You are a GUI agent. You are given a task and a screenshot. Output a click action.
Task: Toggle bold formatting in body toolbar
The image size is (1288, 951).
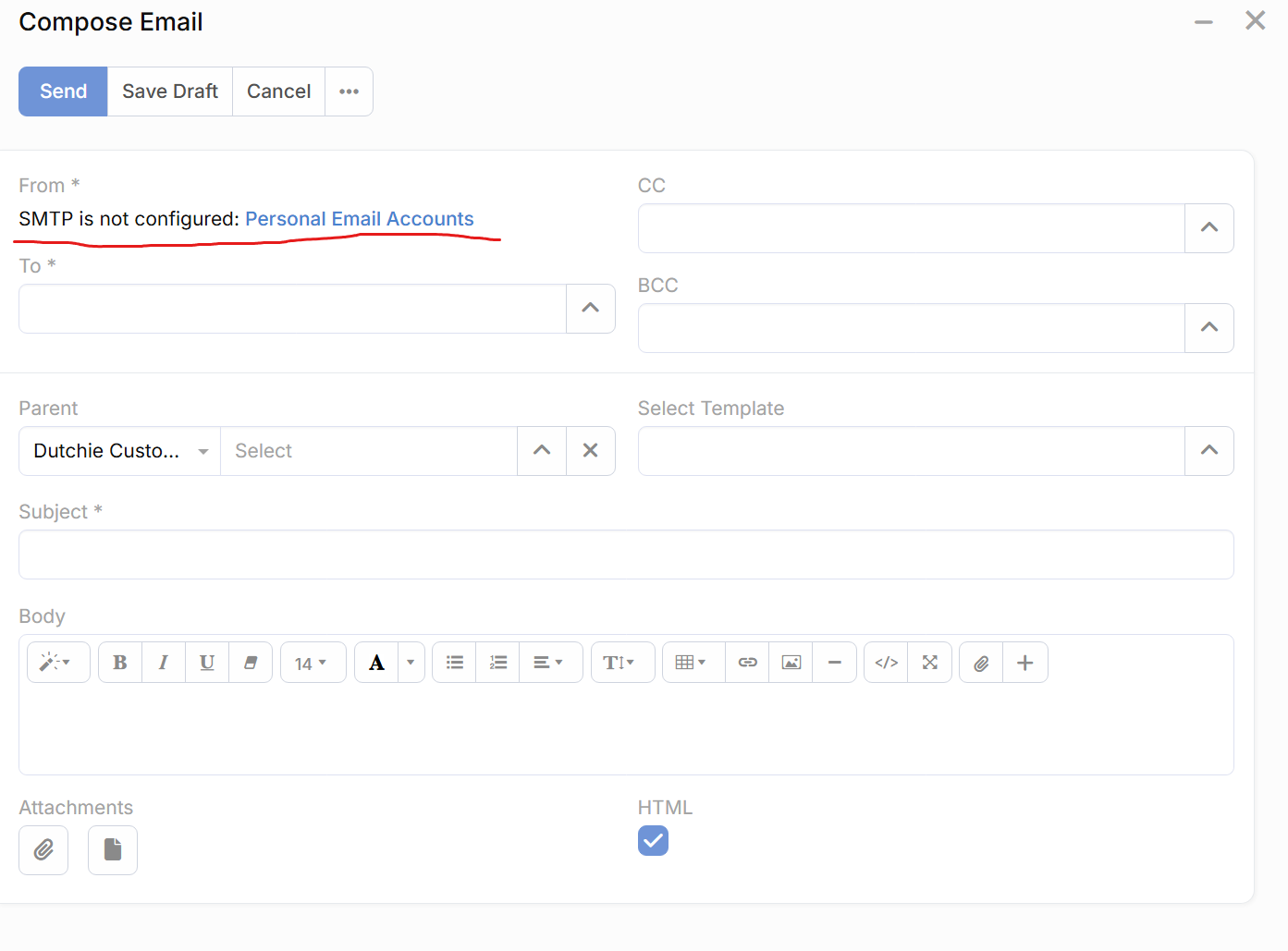[120, 663]
